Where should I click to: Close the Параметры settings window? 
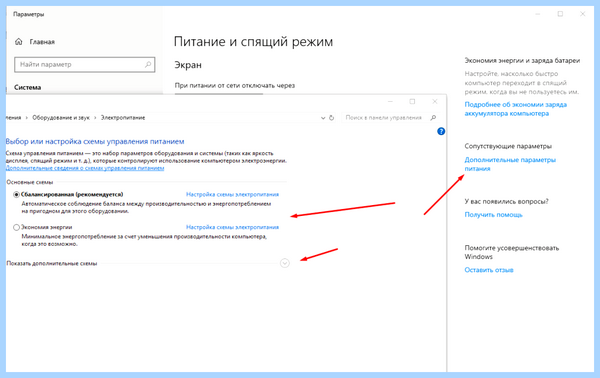point(582,14)
